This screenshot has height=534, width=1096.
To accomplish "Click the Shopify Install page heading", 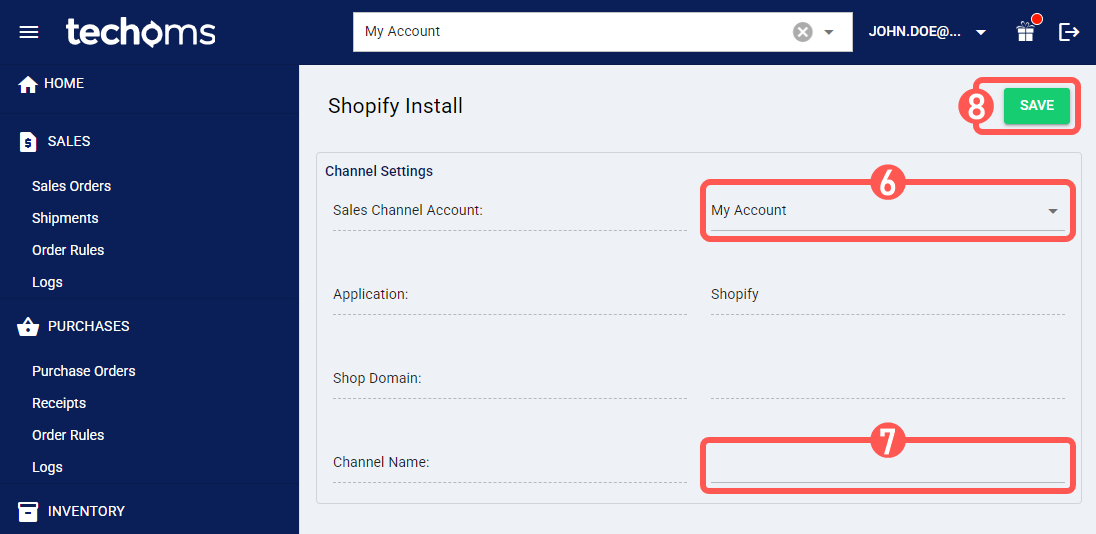I will [x=396, y=106].
